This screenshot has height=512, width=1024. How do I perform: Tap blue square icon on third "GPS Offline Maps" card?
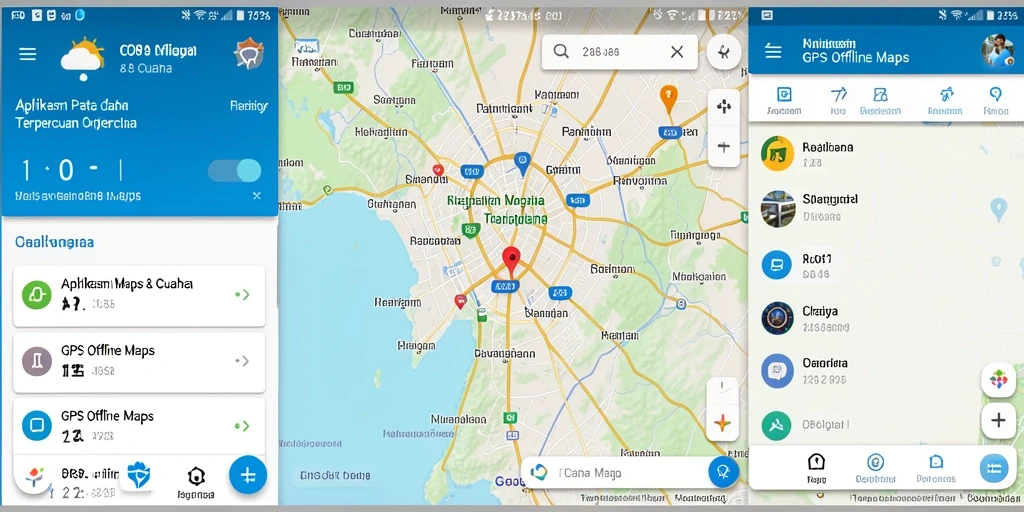coord(37,426)
